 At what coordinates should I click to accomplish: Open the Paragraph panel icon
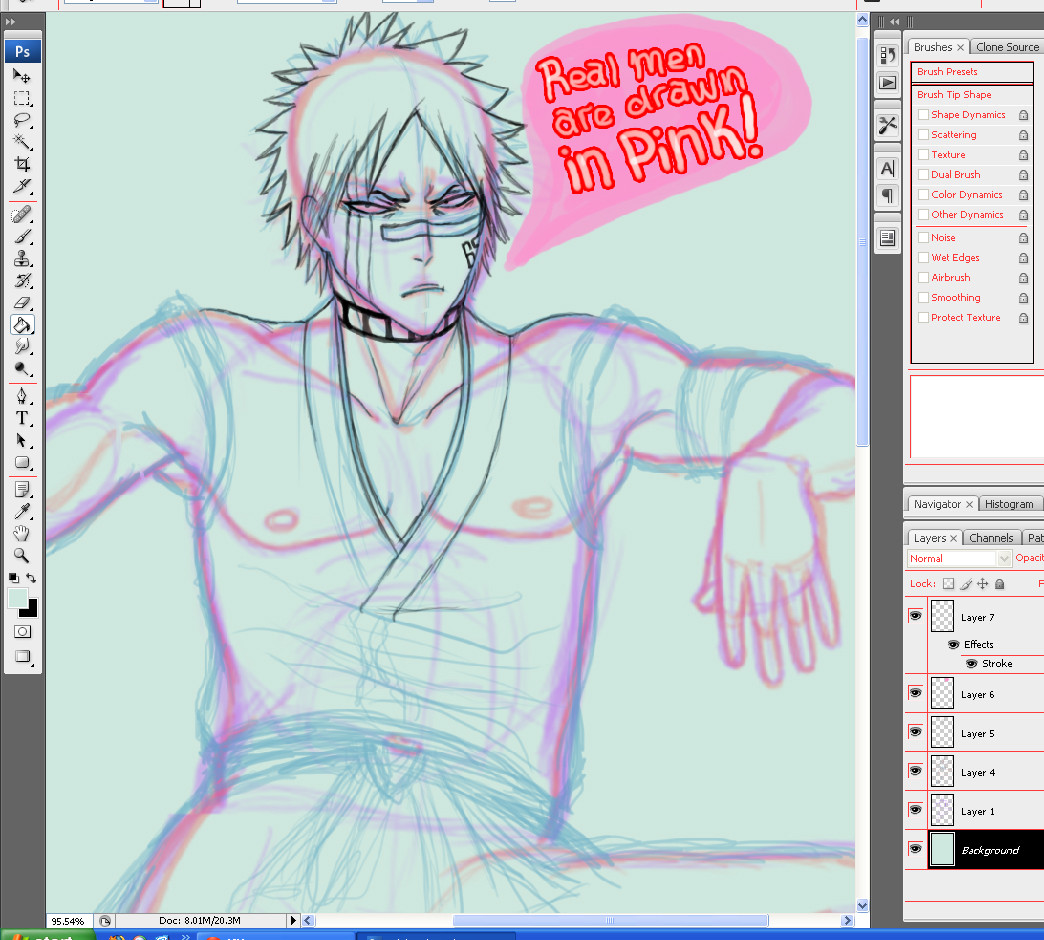pyautogui.click(x=888, y=196)
